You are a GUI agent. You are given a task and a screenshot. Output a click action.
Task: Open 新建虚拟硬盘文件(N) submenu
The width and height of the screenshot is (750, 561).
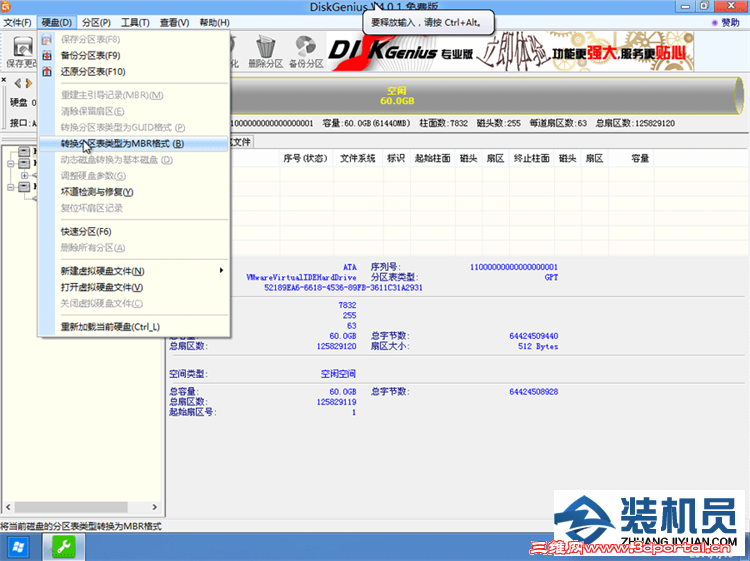(133, 271)
